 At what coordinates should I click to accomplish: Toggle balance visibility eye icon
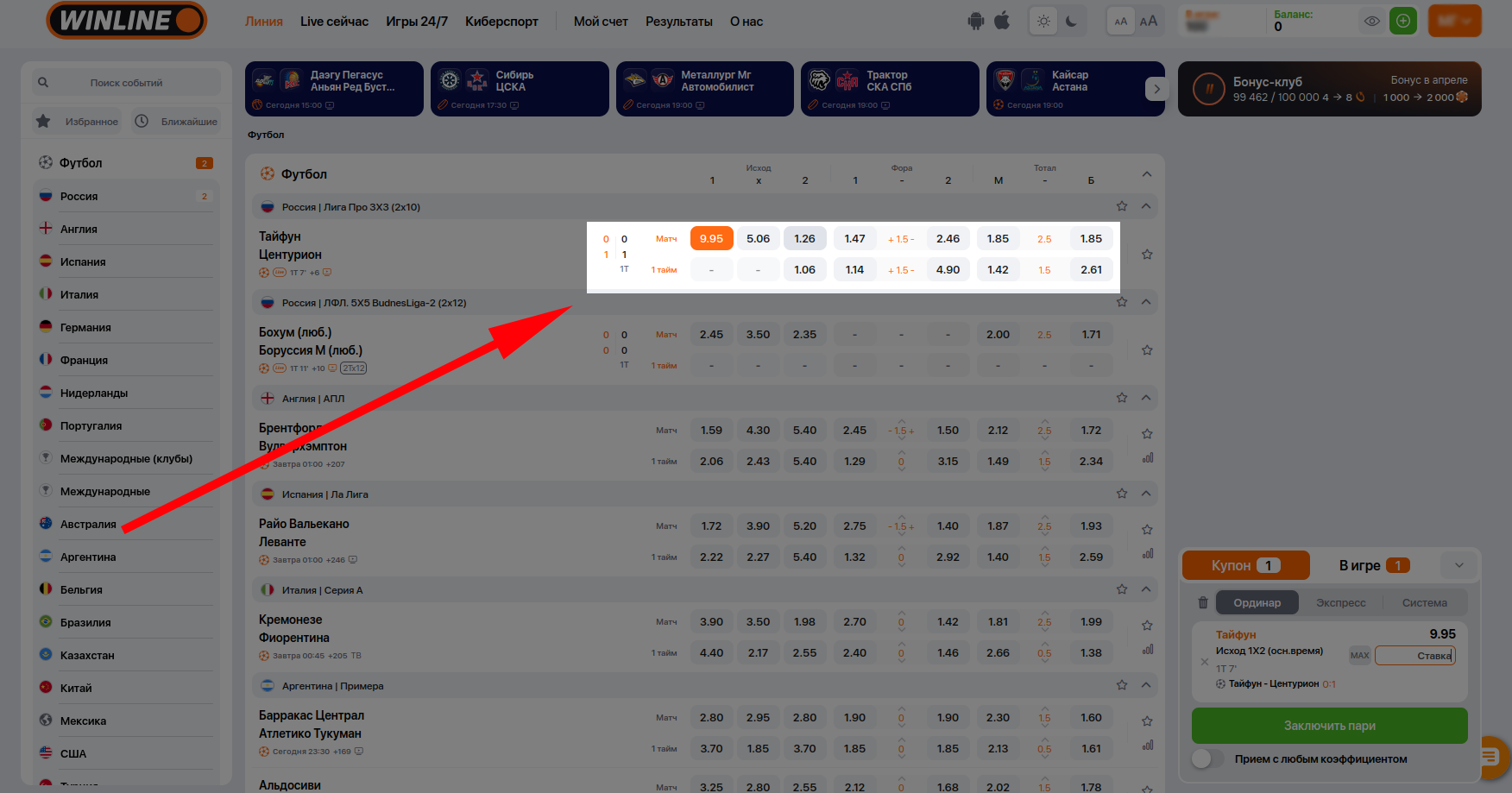[x=1371, y=22]
